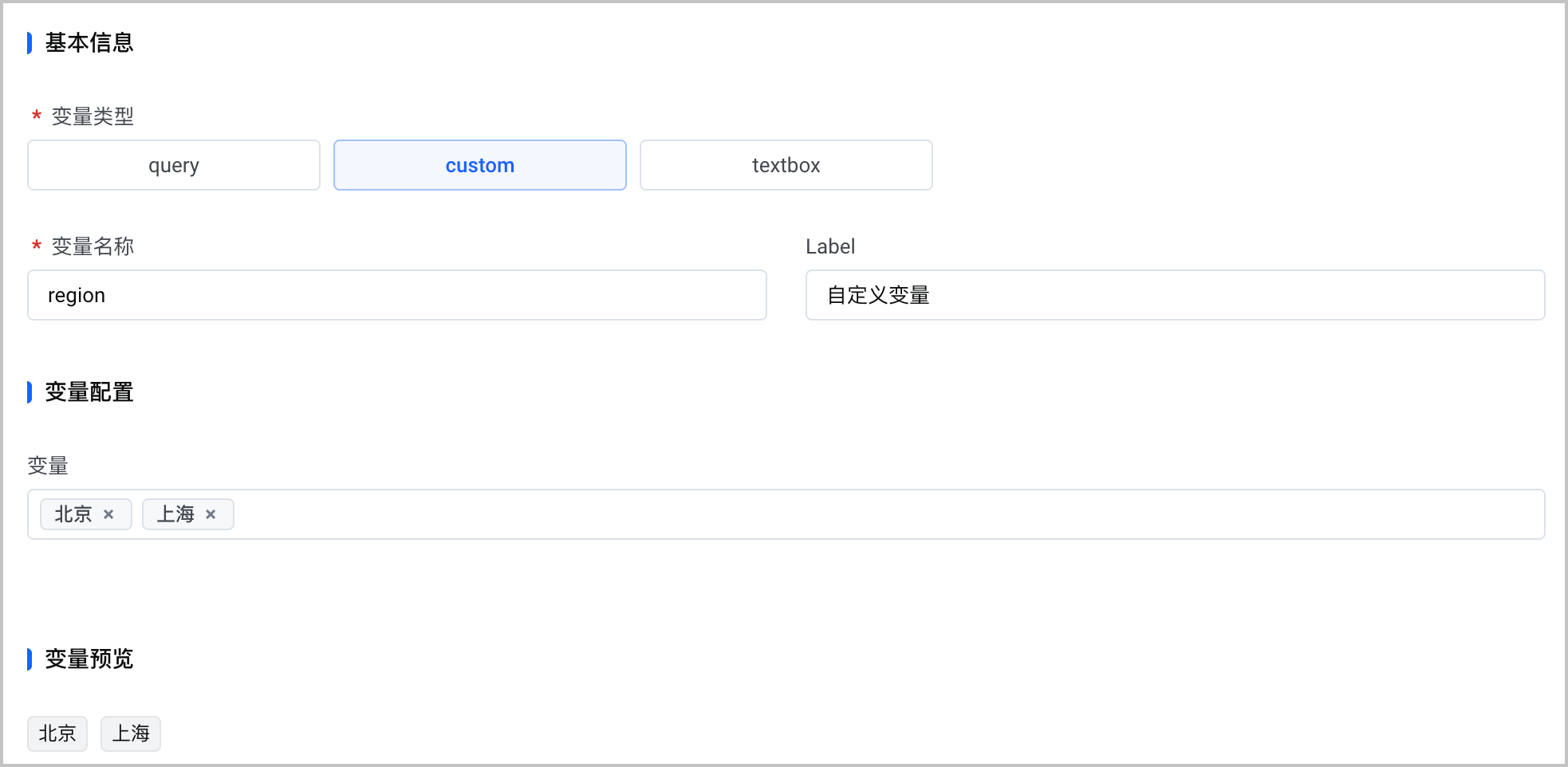Click the 上海 preview chip
Viewport: 1568px width, 767px height.
(x=131, y=734)
